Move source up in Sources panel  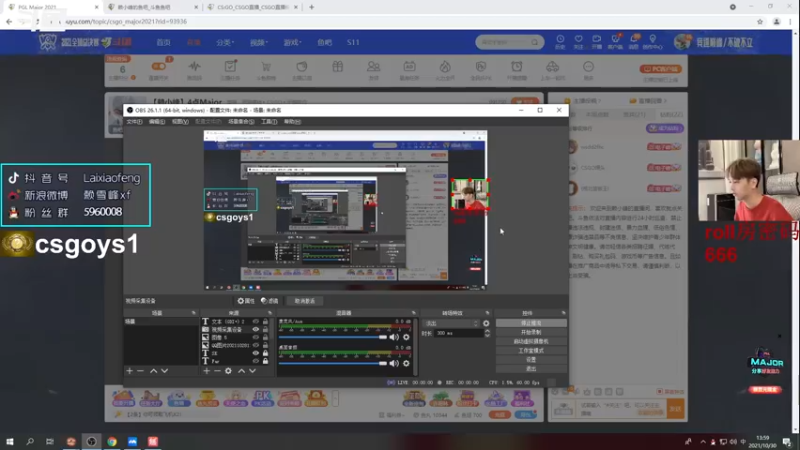click(x=241, y=371)
